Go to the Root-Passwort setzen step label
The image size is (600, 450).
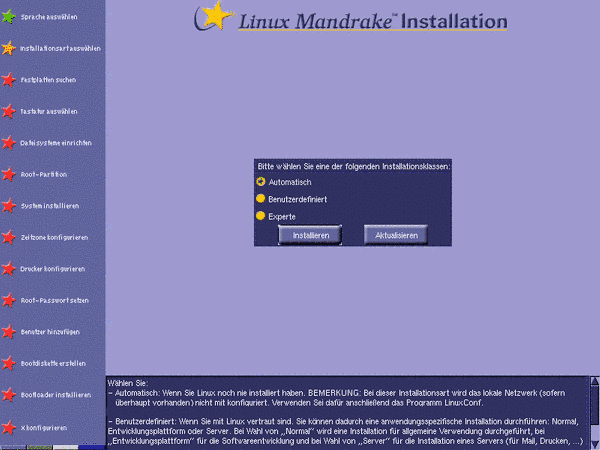pyautogui.click(x=53, y=300)
